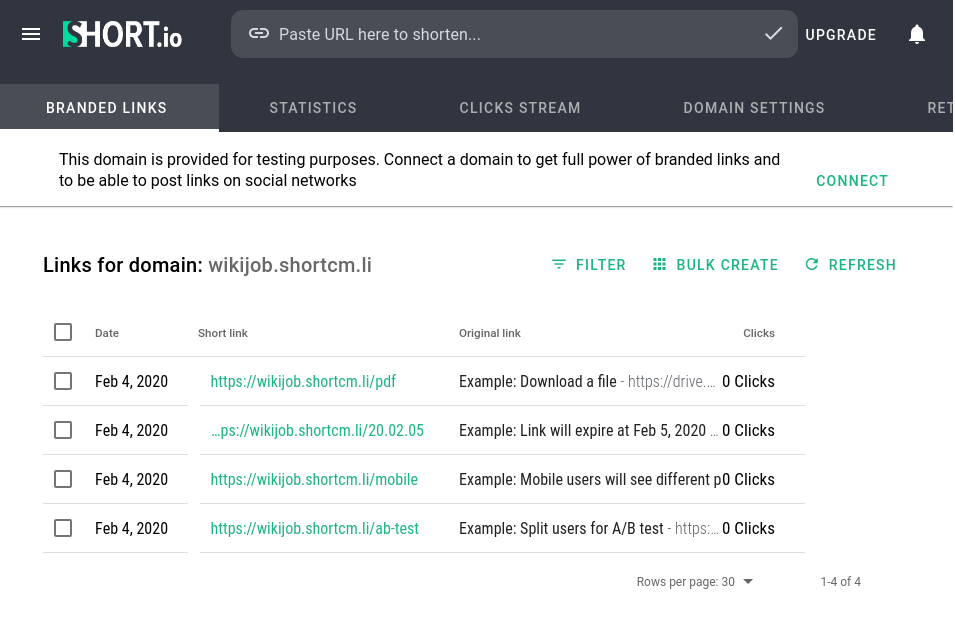
Task: Check the box for the pdf link row
Action: click(63, 381)
